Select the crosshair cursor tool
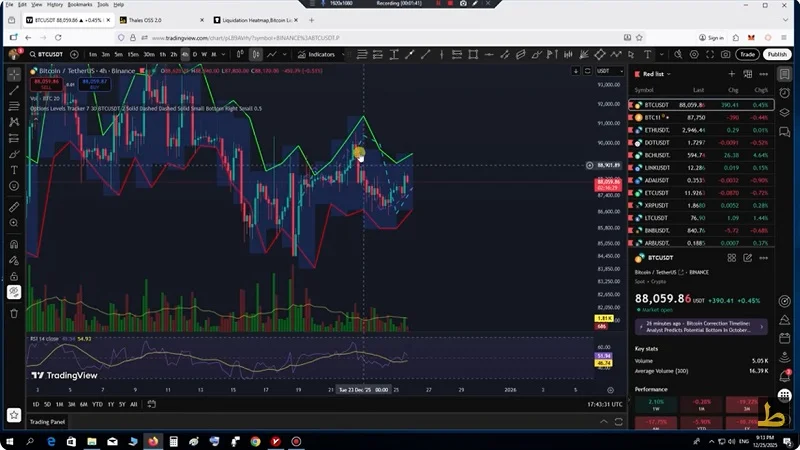This screenshot has width=800, height=450. tap(14, 73)
